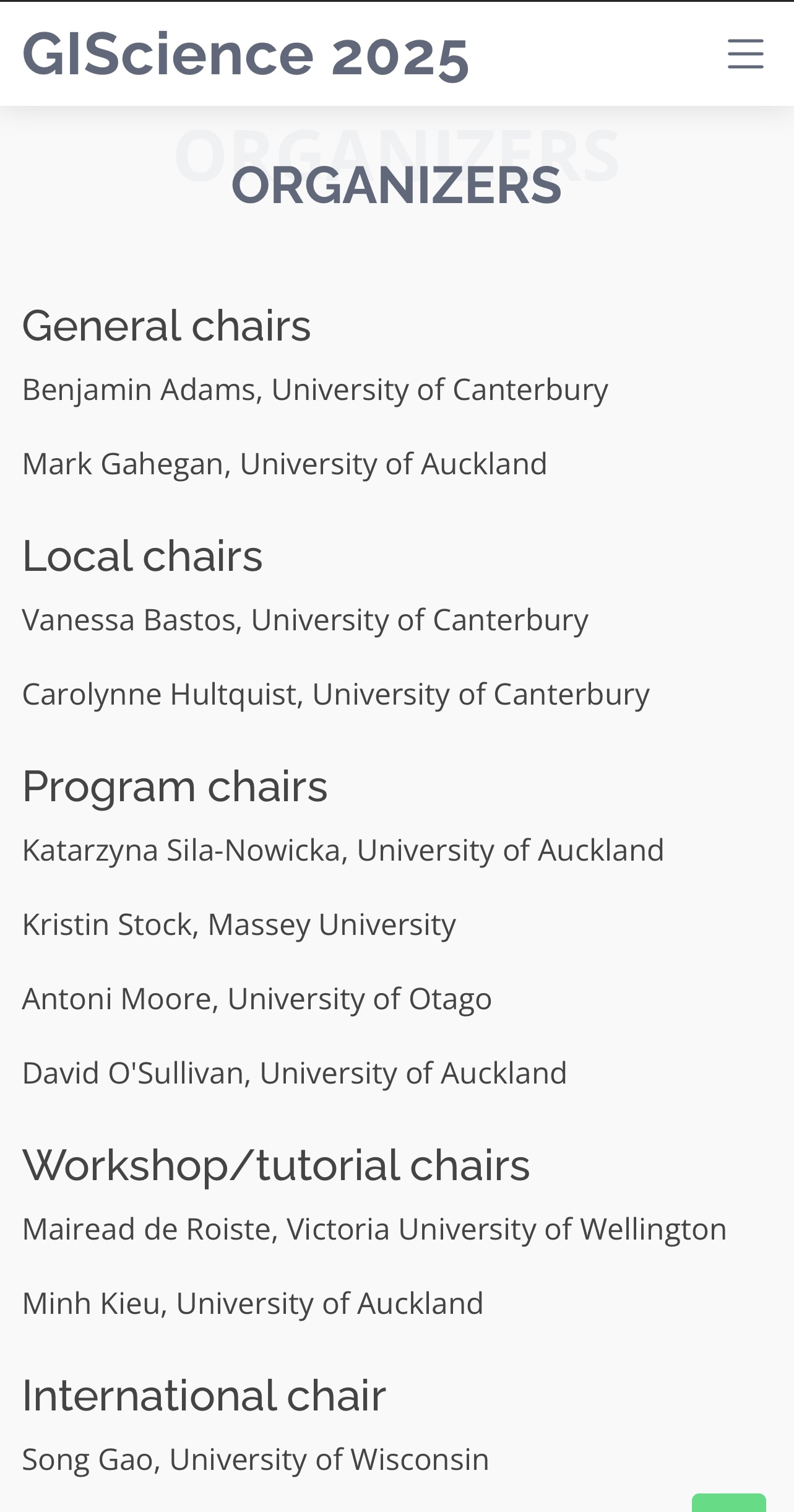Screen dimensions: 794x1512
Task: Select Katarzyna Sila-Nowicka, University of Auckland
Action: pyautogui.click(x=343, y=849)
